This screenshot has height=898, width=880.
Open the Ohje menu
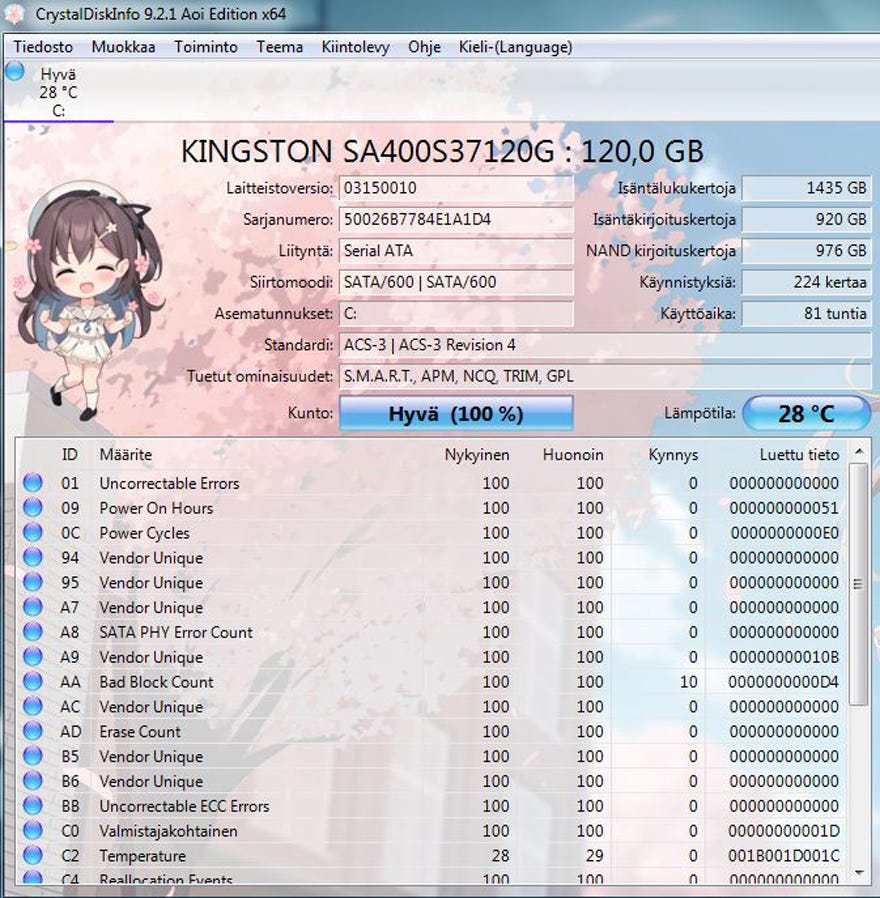tap(424, 47)
